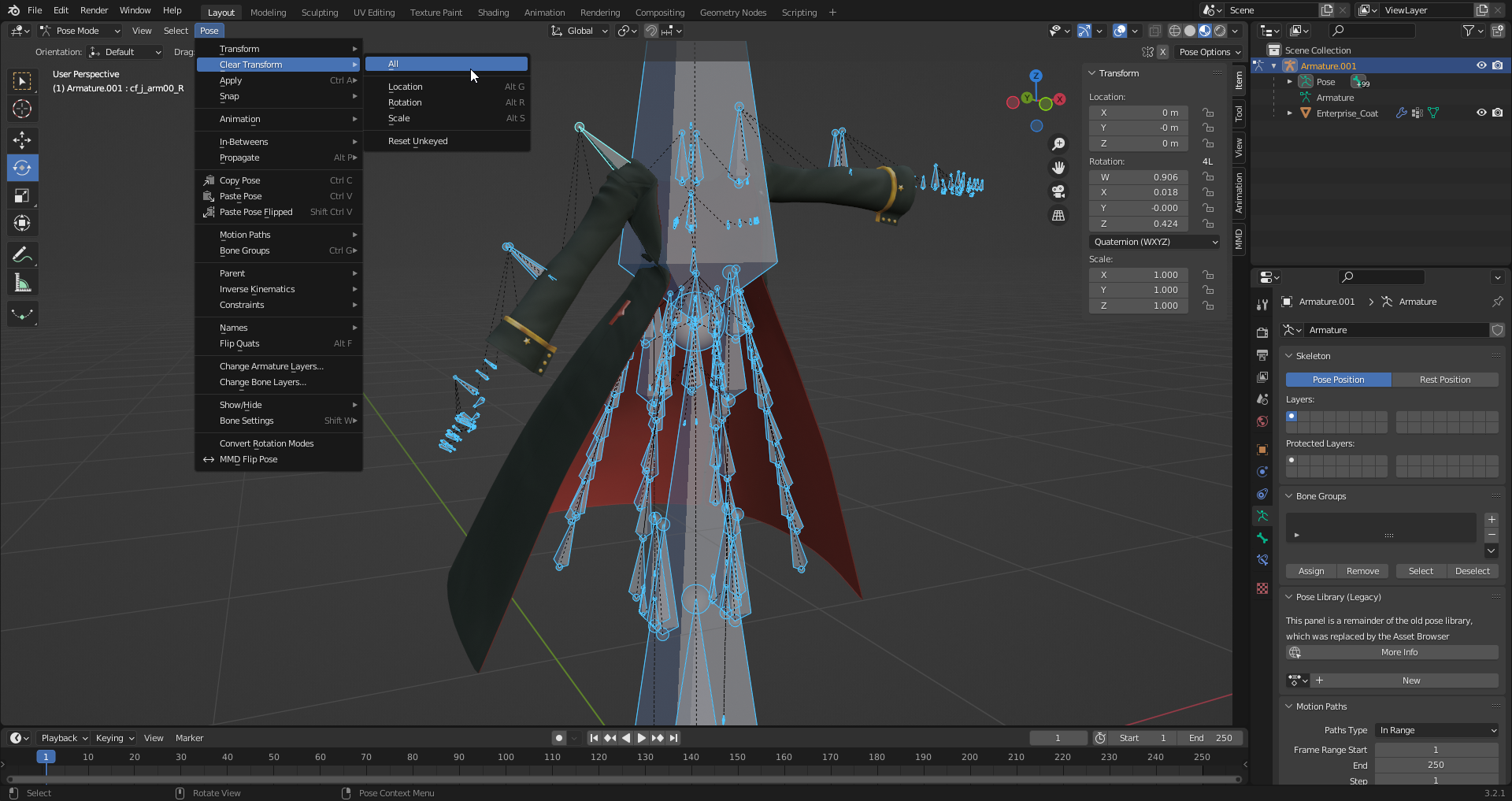
Task: Toggle lock on Rotation W
Action: (x=1208, y=177)
